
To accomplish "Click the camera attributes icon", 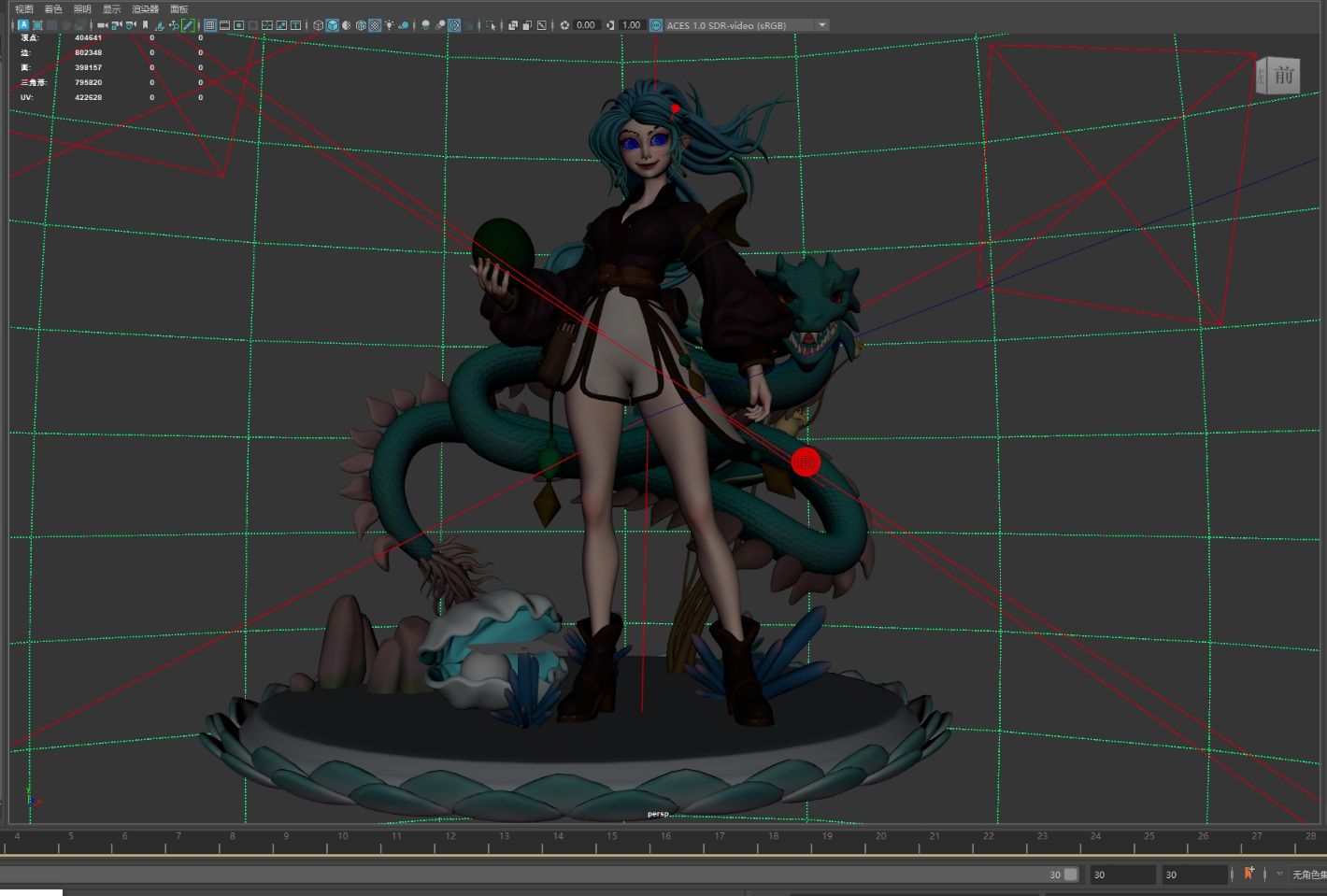I will pos(131,25).
